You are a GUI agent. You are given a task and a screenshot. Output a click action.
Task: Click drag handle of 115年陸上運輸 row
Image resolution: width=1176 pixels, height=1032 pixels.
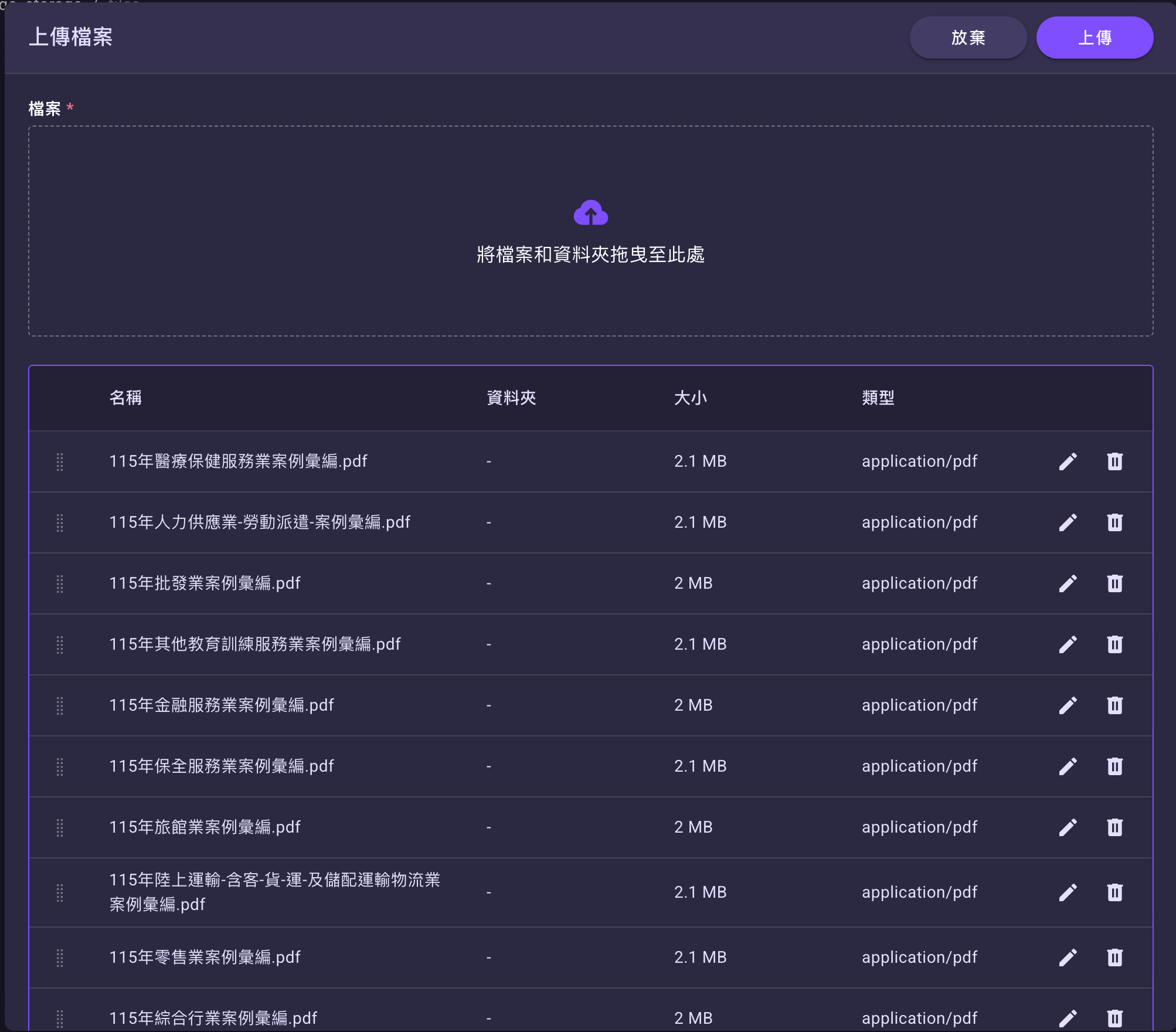[60, 892]
